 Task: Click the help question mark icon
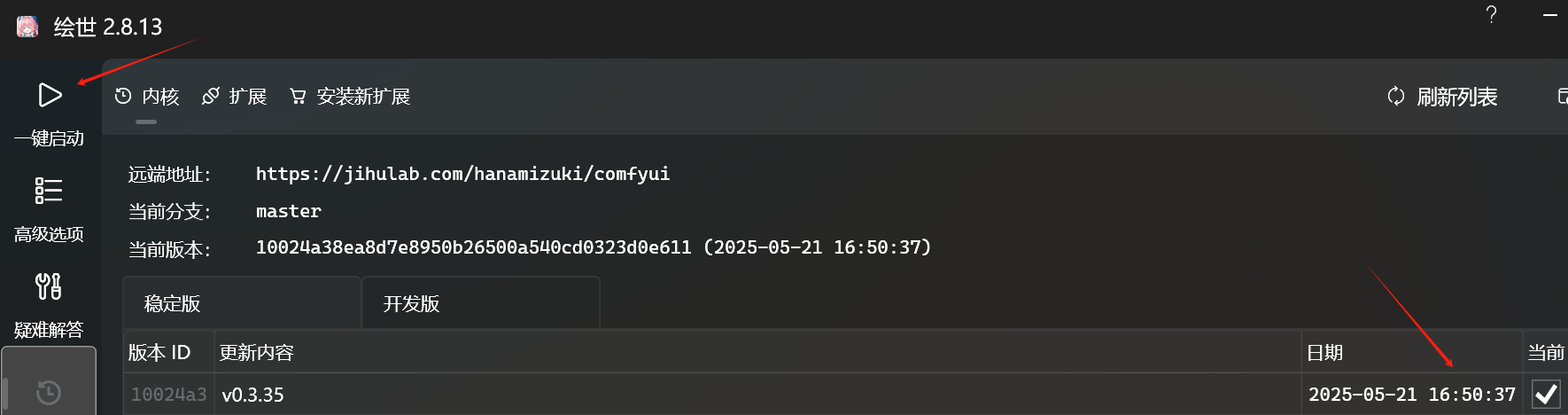click(1492, 15)
